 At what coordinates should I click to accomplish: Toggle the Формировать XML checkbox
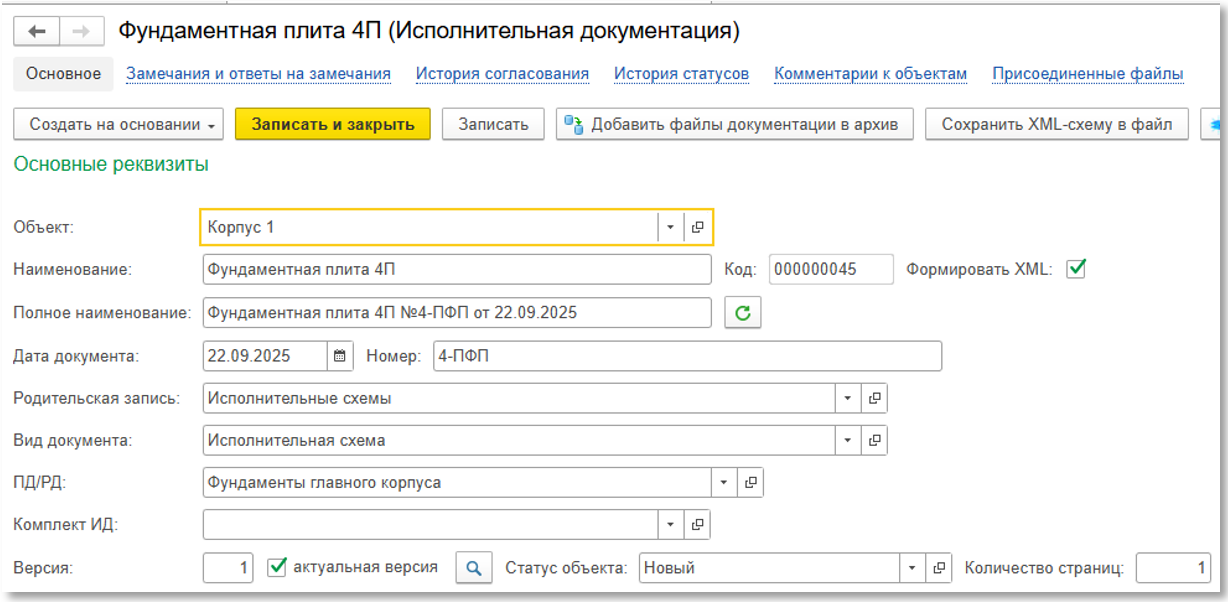(1076, 269)
